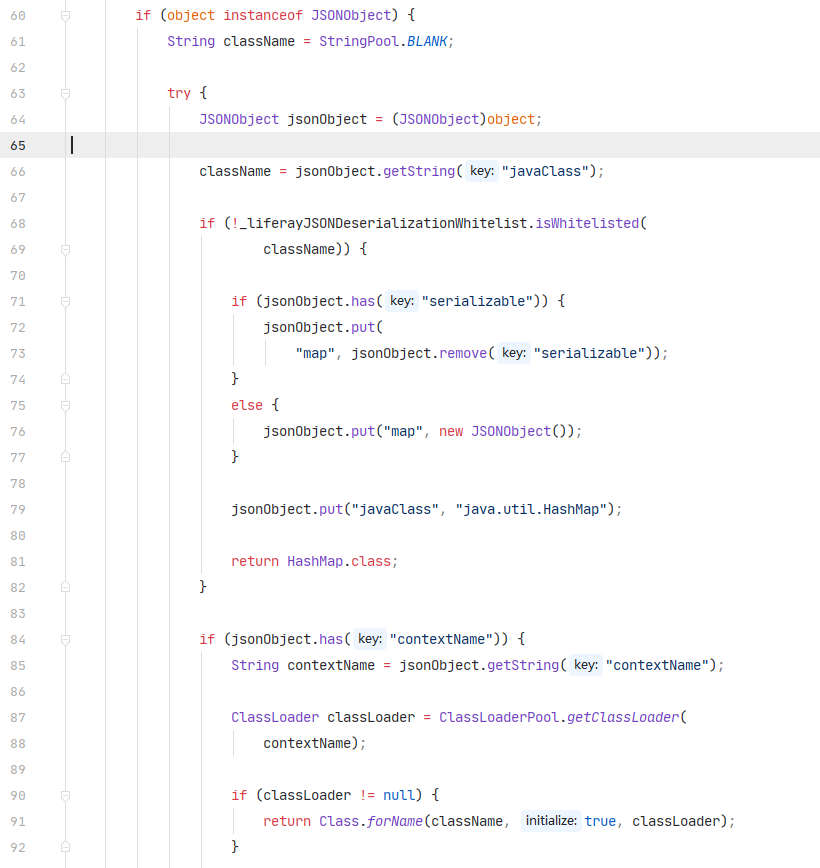Collapse the serializable if-block at line 71
This screenshot has height=868, width=820.
[65, 302]
